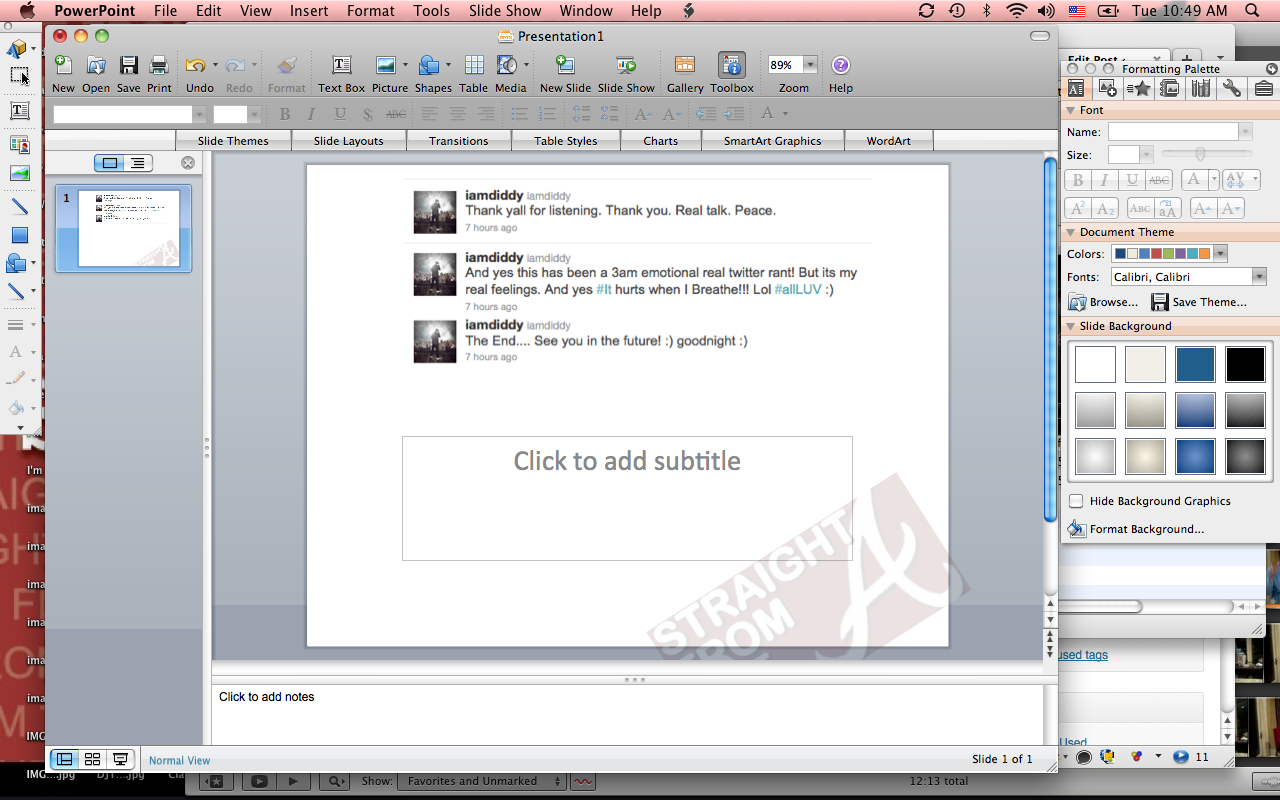Click the Print toolbar icon
Viewport: 1280px width, 800px height.
[159, 66]
